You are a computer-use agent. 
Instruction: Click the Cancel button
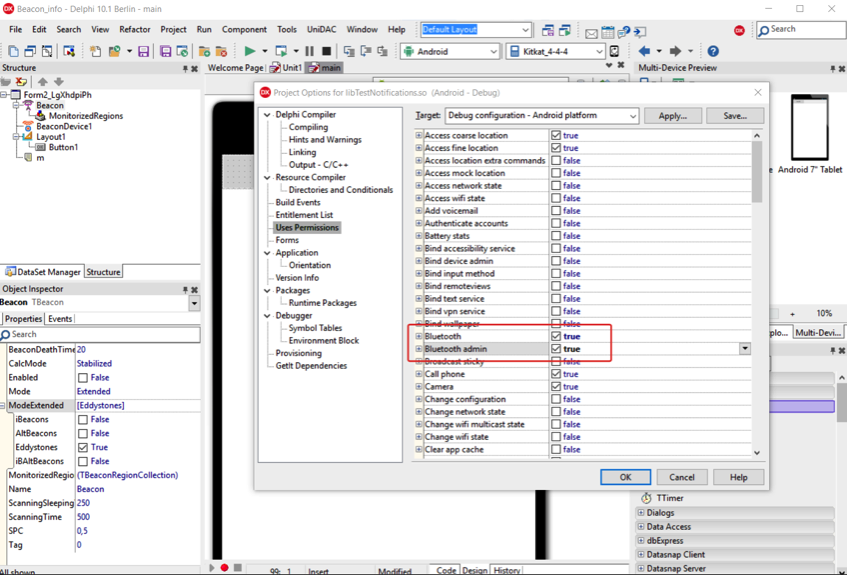click(681, 477)
